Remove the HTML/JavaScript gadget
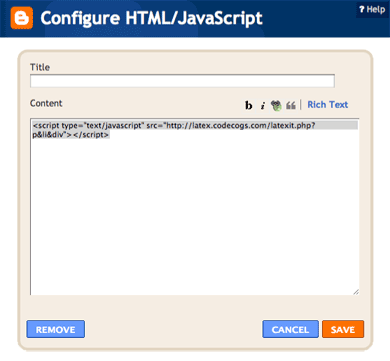 (x=56, y=329)
